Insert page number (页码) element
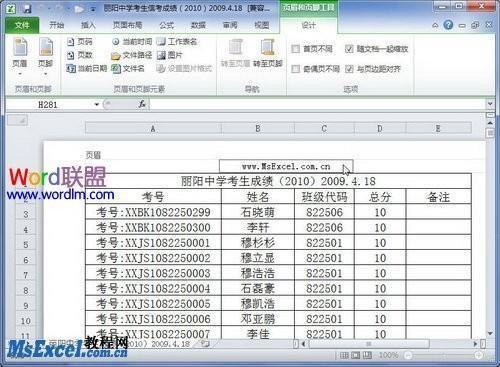This screenshot has height=367, width=500. click(x=80, y=42)
